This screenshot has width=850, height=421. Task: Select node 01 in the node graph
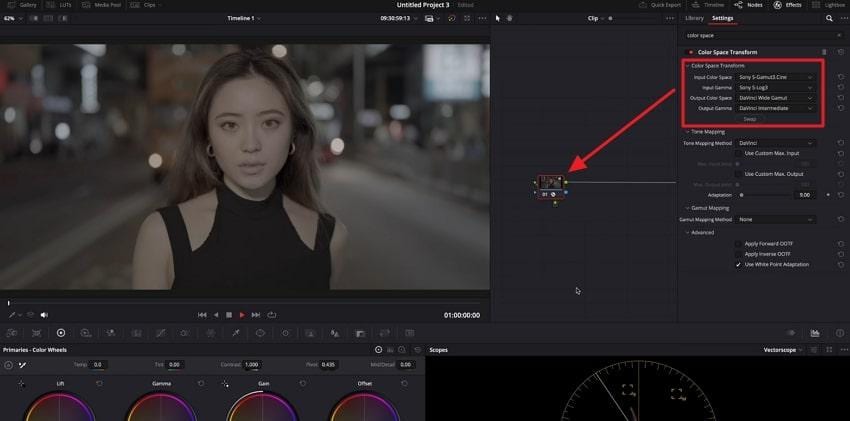pyautogui.click(x=551, y=187)
